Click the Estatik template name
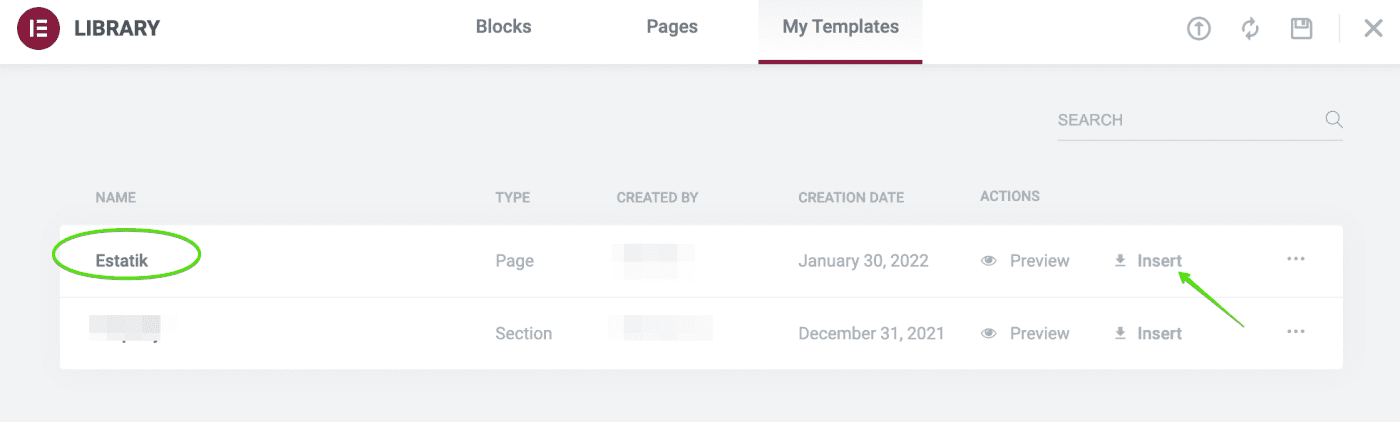This screenshot has height=422, width=1400. point(123,261)
